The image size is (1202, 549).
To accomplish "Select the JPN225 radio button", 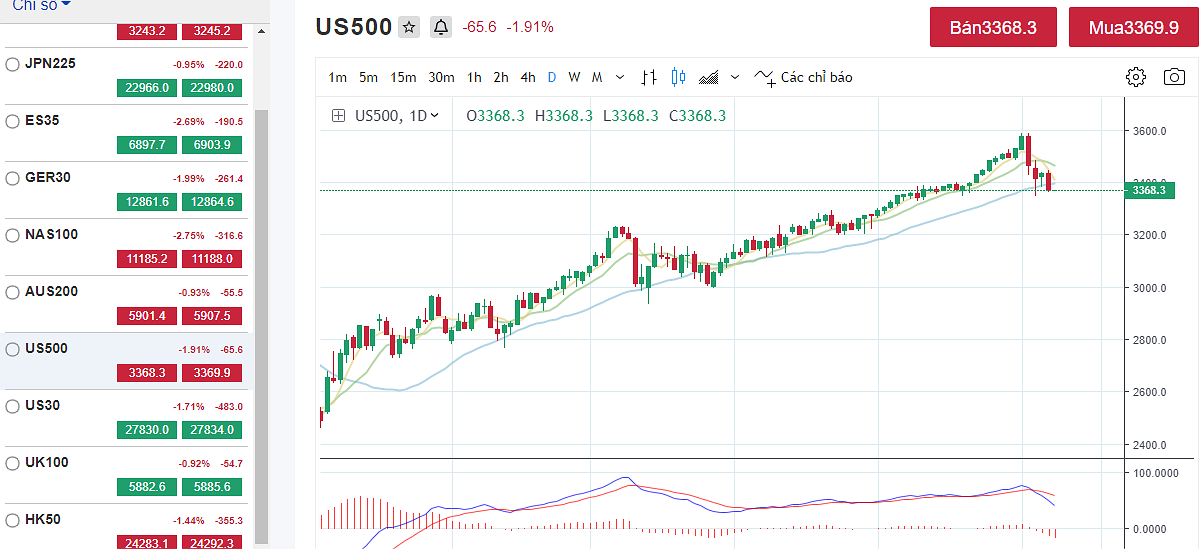I will 13,64.
